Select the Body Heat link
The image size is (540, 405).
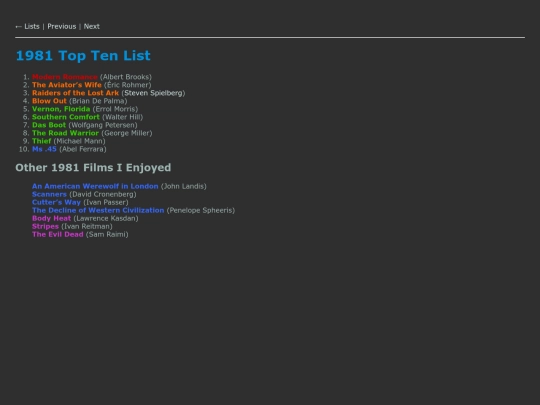click(51, 218)
